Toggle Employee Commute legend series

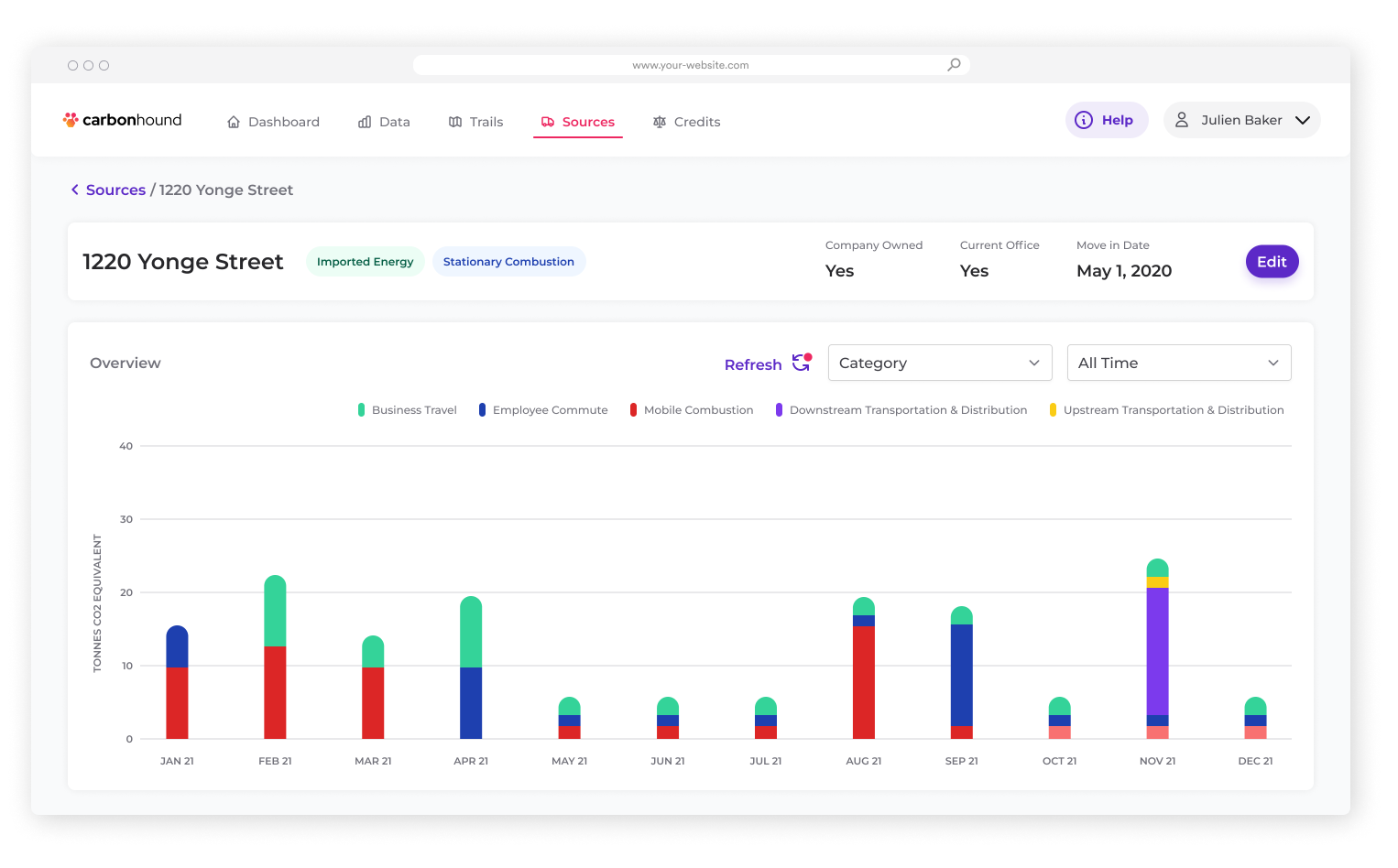click(542, 410)
